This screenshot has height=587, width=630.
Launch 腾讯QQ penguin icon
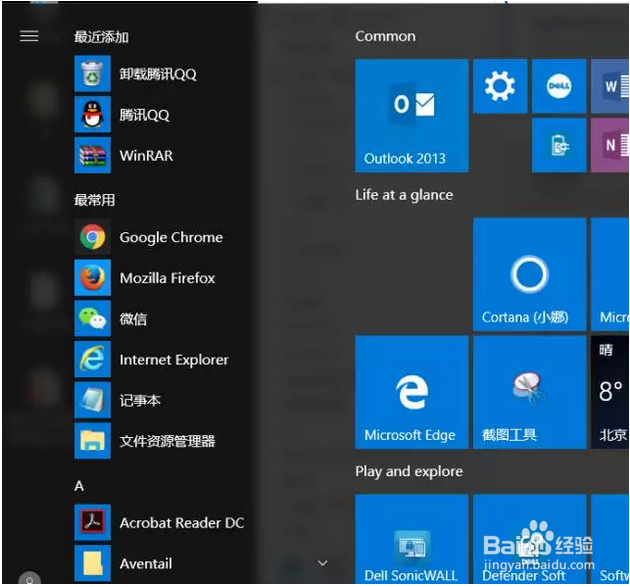point(92,114)
